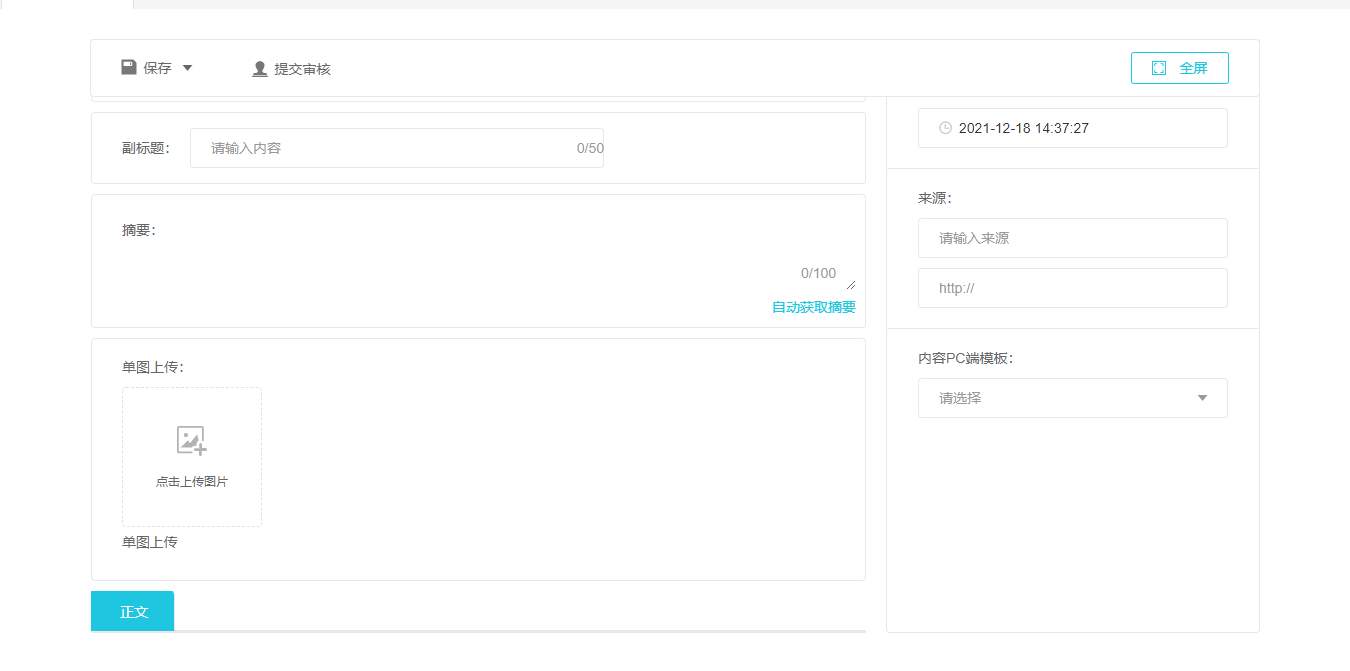Image resolution: width=1350 pixels, height=671 pixels.
Task: Click the image upload plus icon
Action: pyautogui.click(x=192, y=440)
